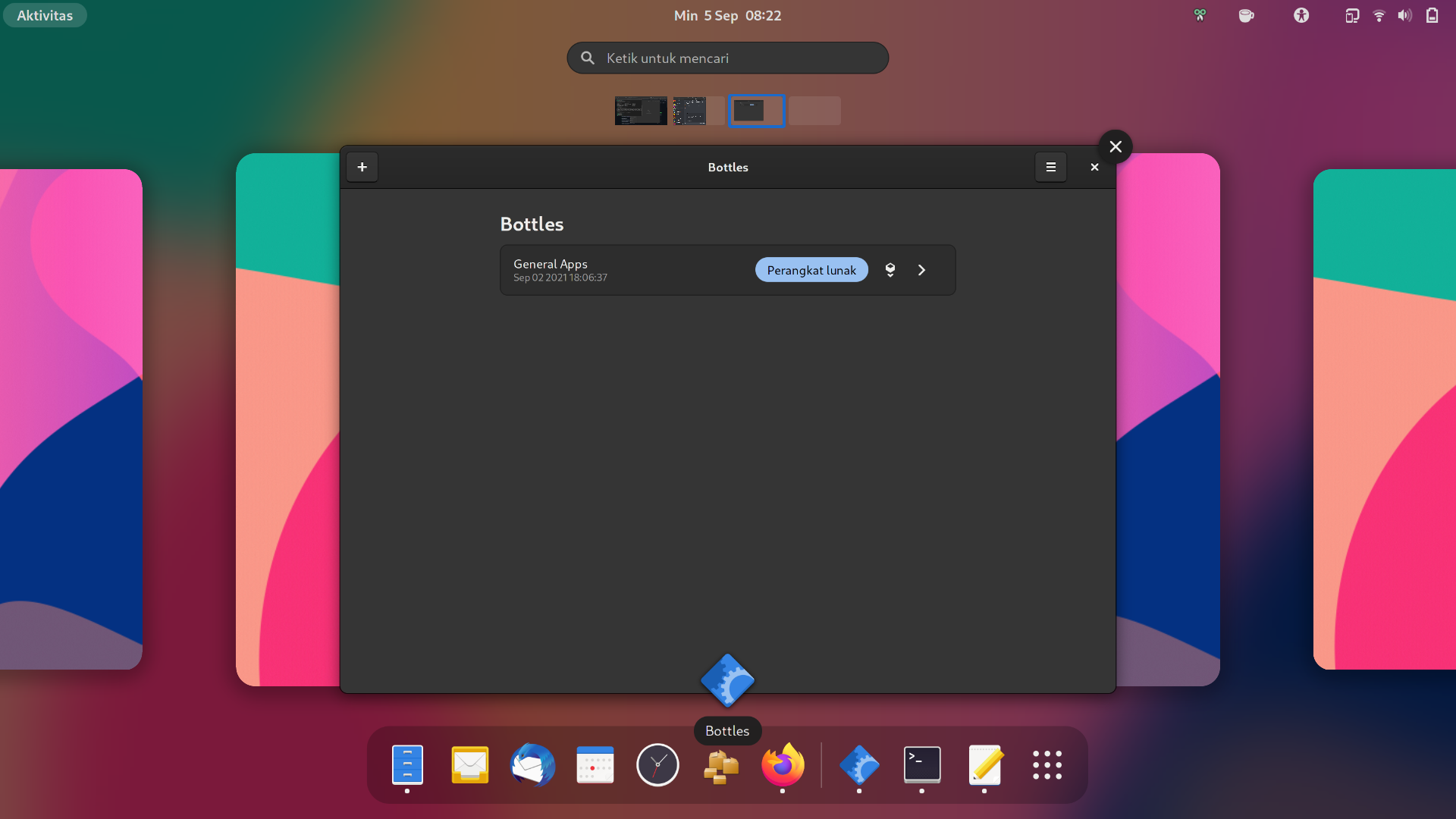The height and width of the screenshot is (819, 1456).
Task: Open the text editor from the dock
Action: (986, 766)
